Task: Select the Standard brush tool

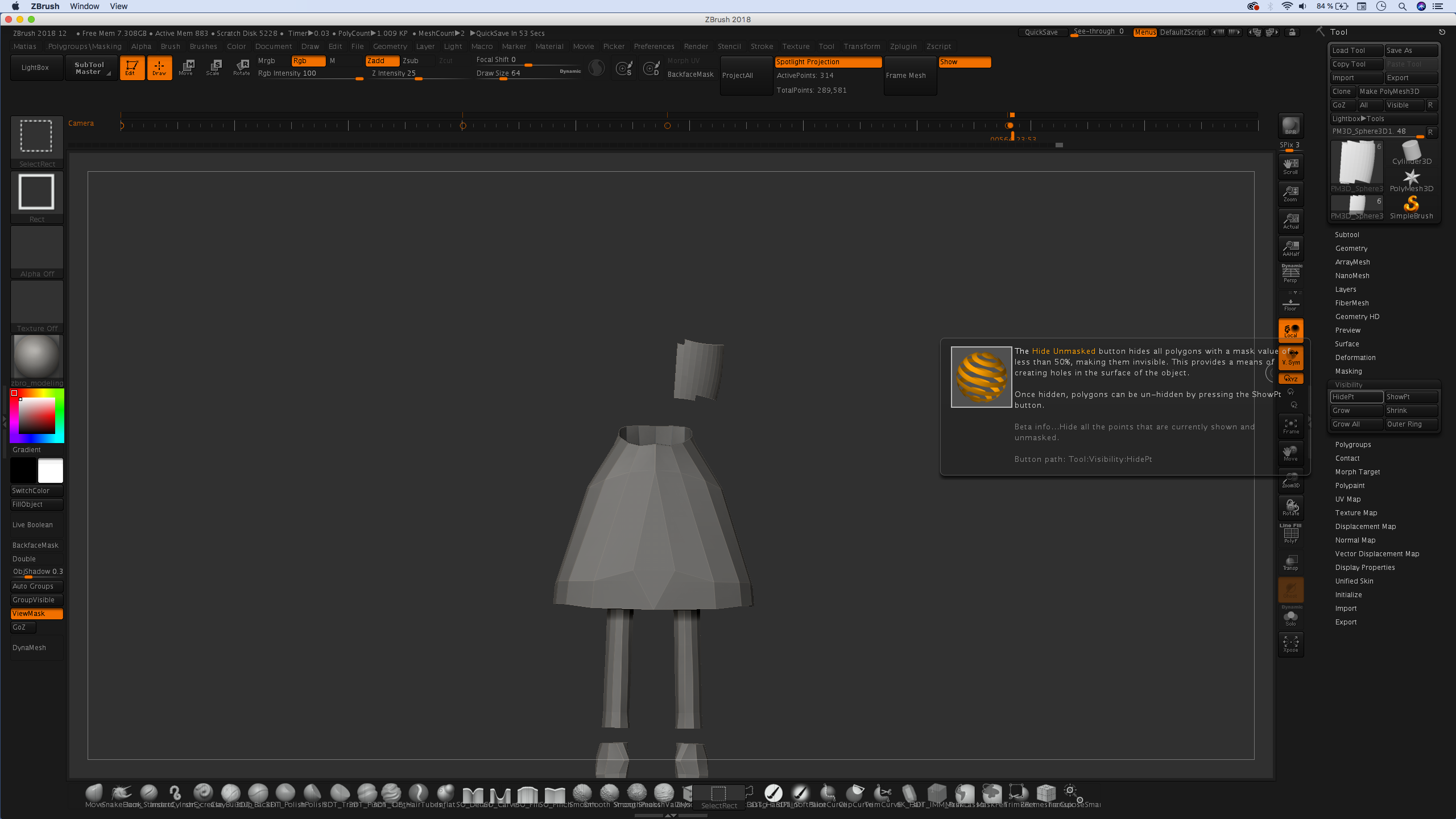Action: click(151, 793)
